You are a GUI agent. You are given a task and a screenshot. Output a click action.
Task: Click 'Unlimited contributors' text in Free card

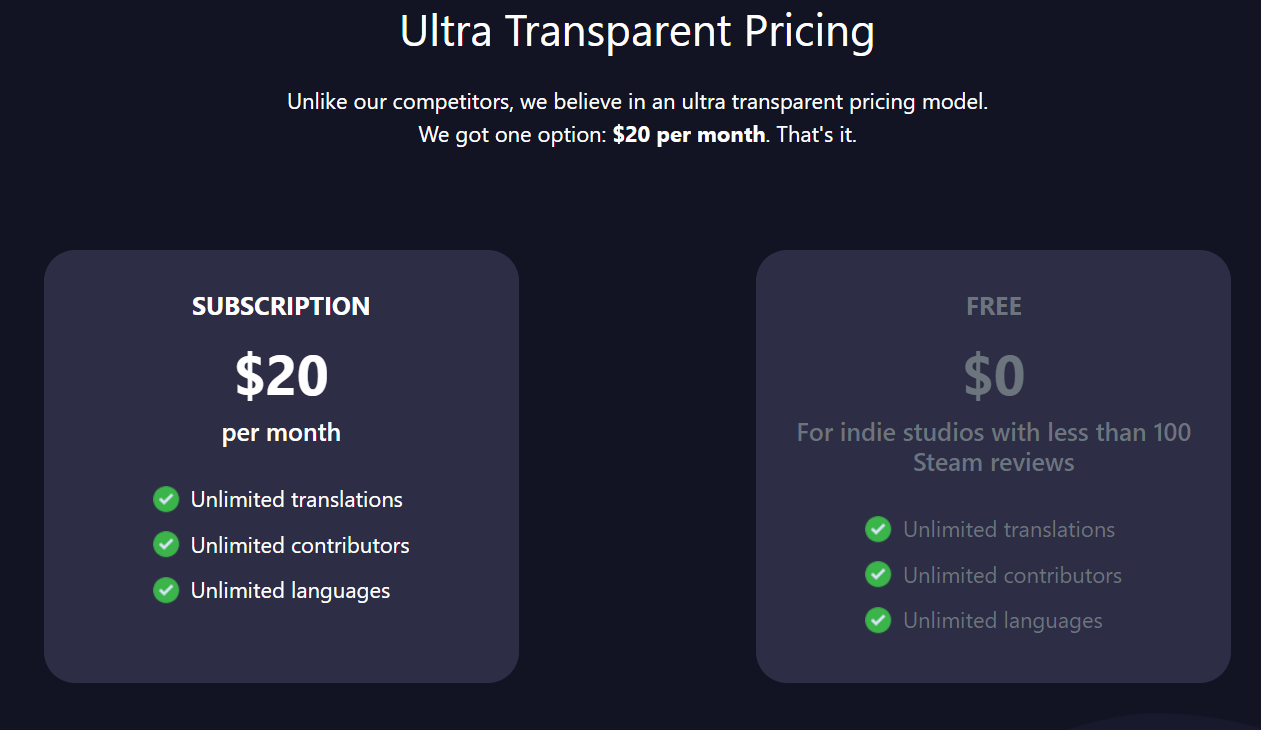[1012, 575]
